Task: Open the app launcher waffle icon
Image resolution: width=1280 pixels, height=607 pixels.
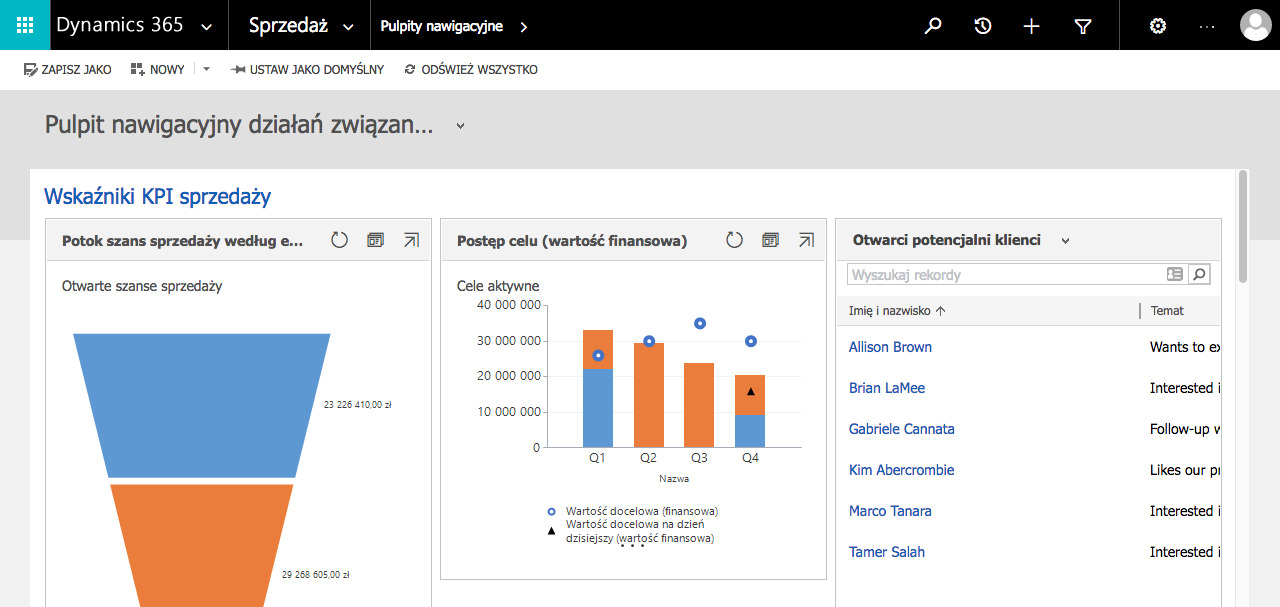Action: 25,25
